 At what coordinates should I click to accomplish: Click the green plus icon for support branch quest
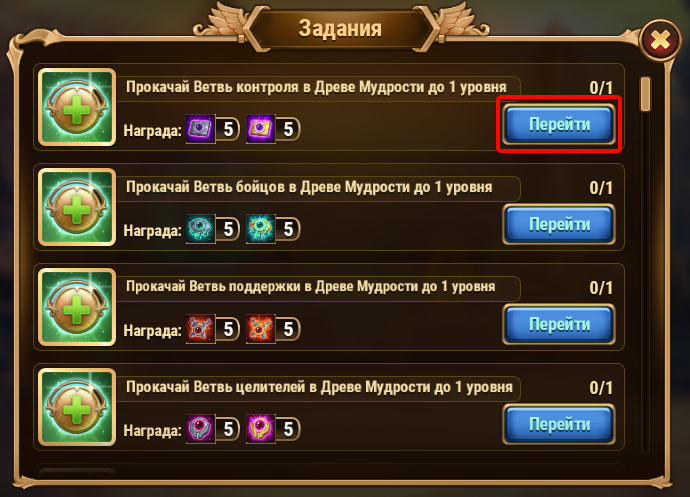click(77, 307)
